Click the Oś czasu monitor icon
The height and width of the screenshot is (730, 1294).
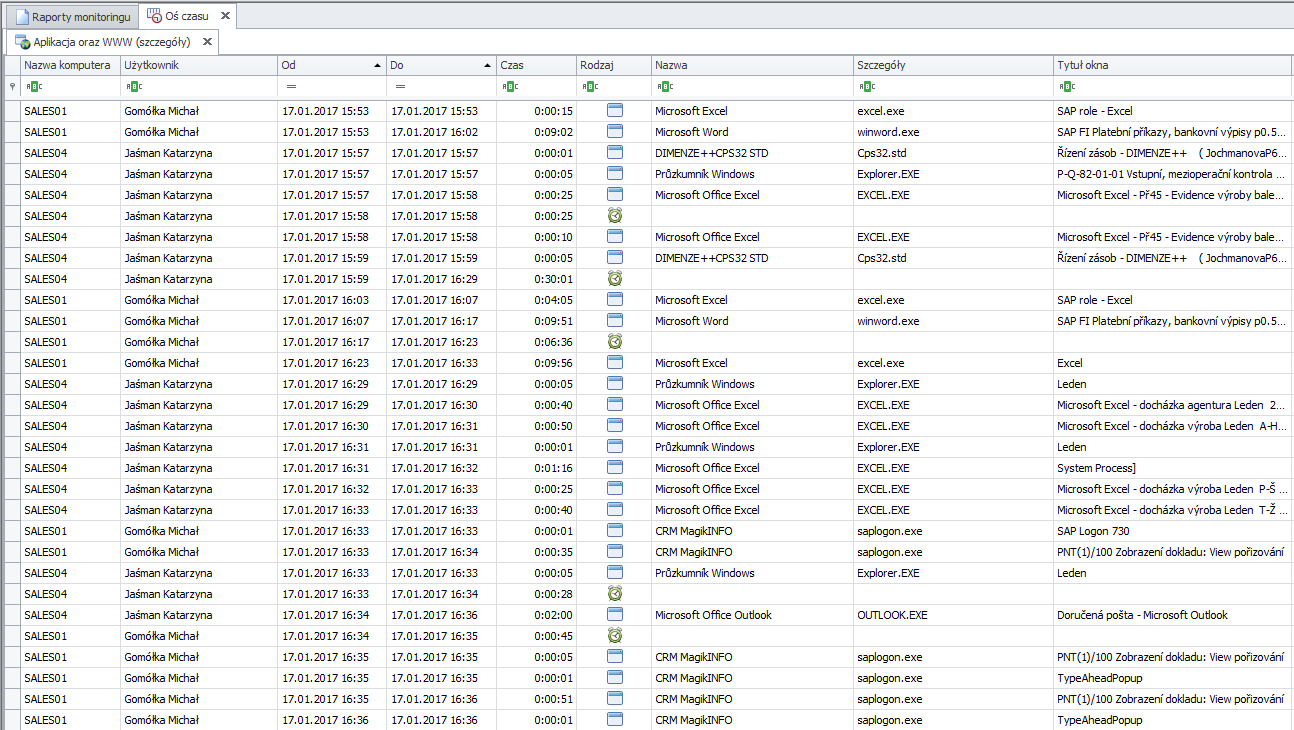click(154, 16)
